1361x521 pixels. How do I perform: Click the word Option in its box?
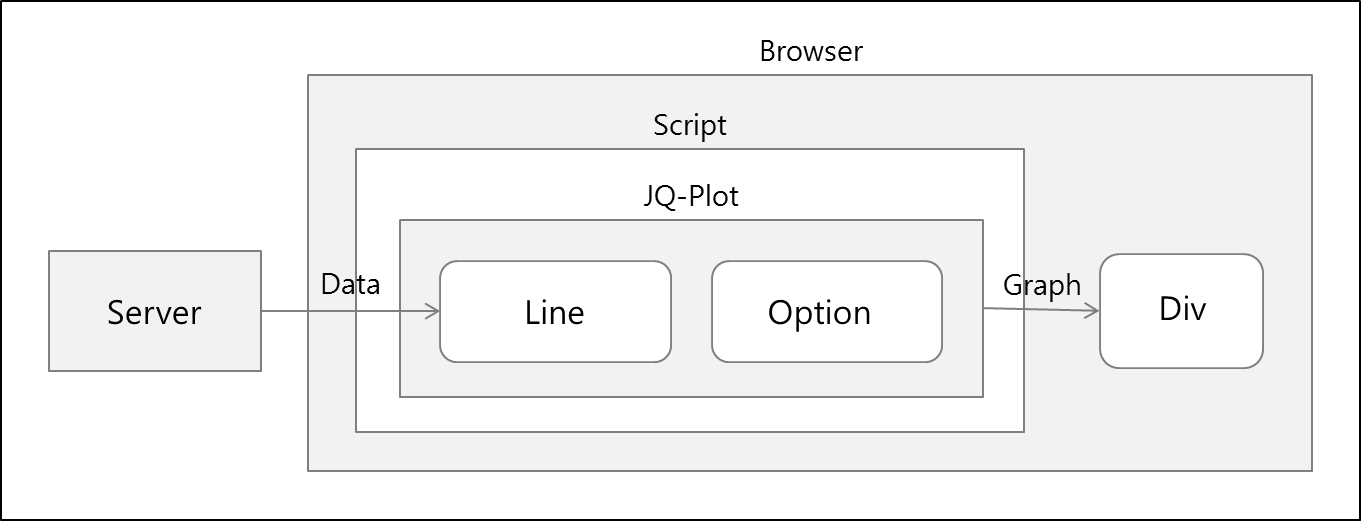tap(819, 314)
